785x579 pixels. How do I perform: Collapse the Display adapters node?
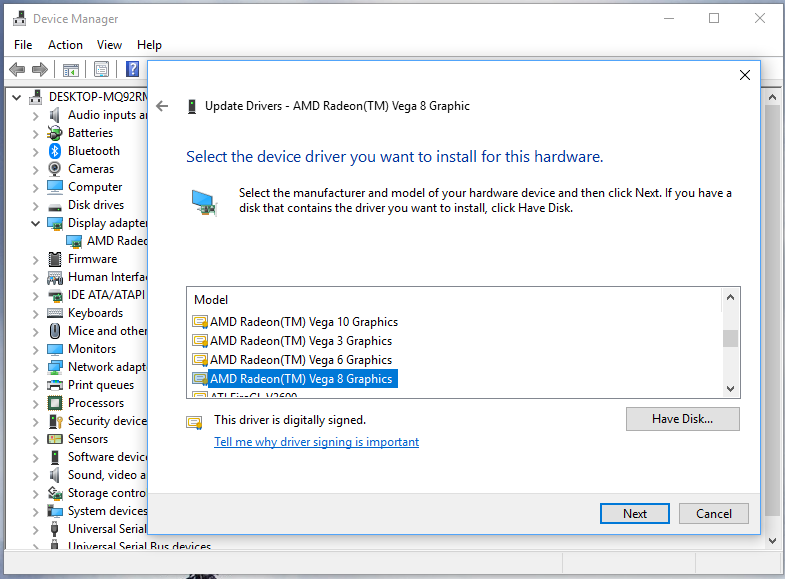pos(35,223)
